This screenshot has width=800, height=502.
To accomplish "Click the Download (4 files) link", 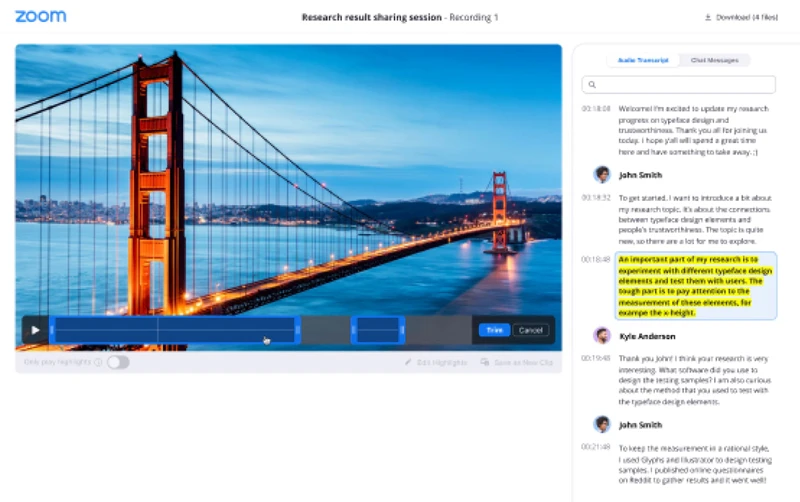I will (x=745, y=18).
